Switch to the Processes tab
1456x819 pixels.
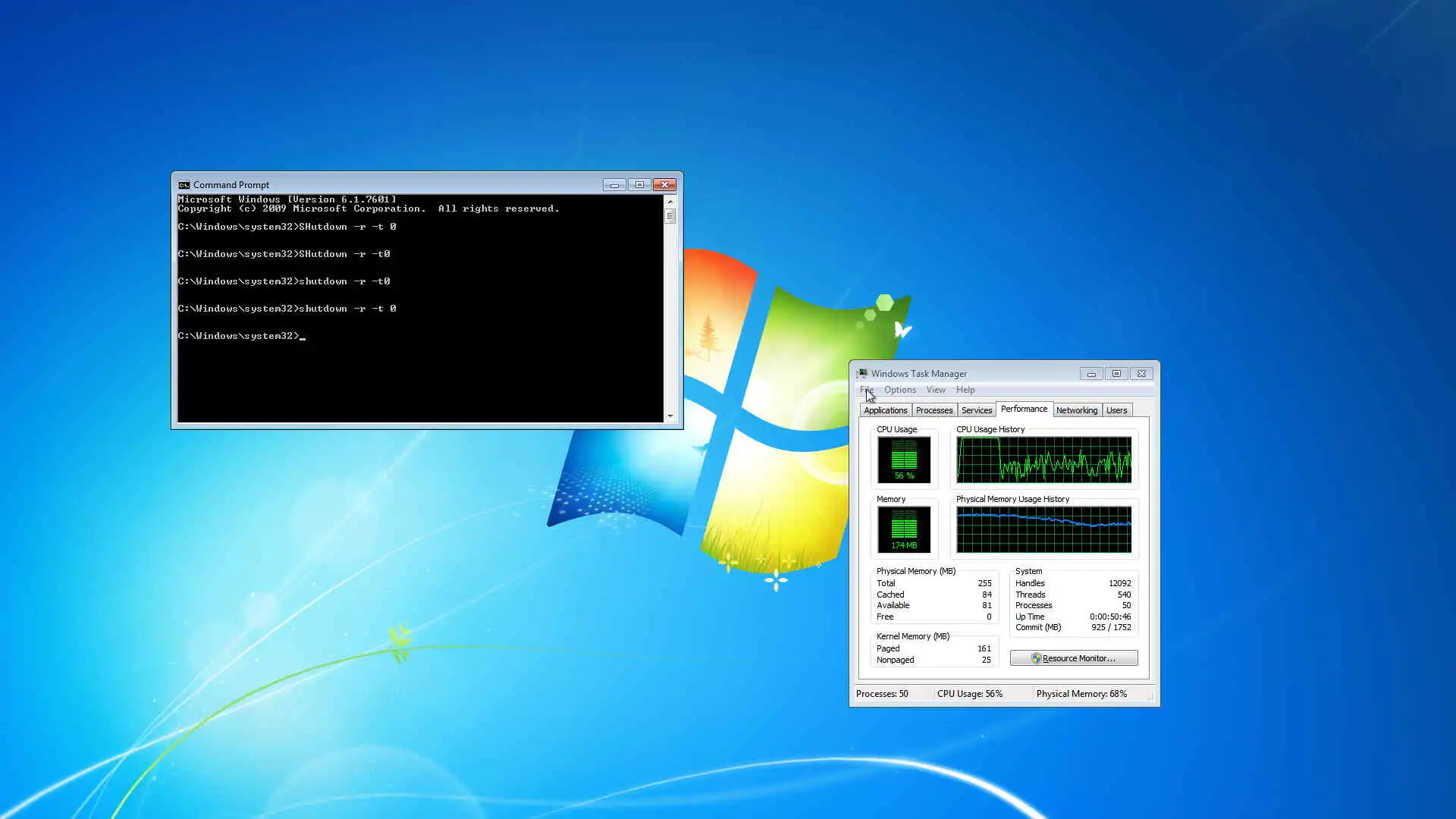(x=934, y=410)
